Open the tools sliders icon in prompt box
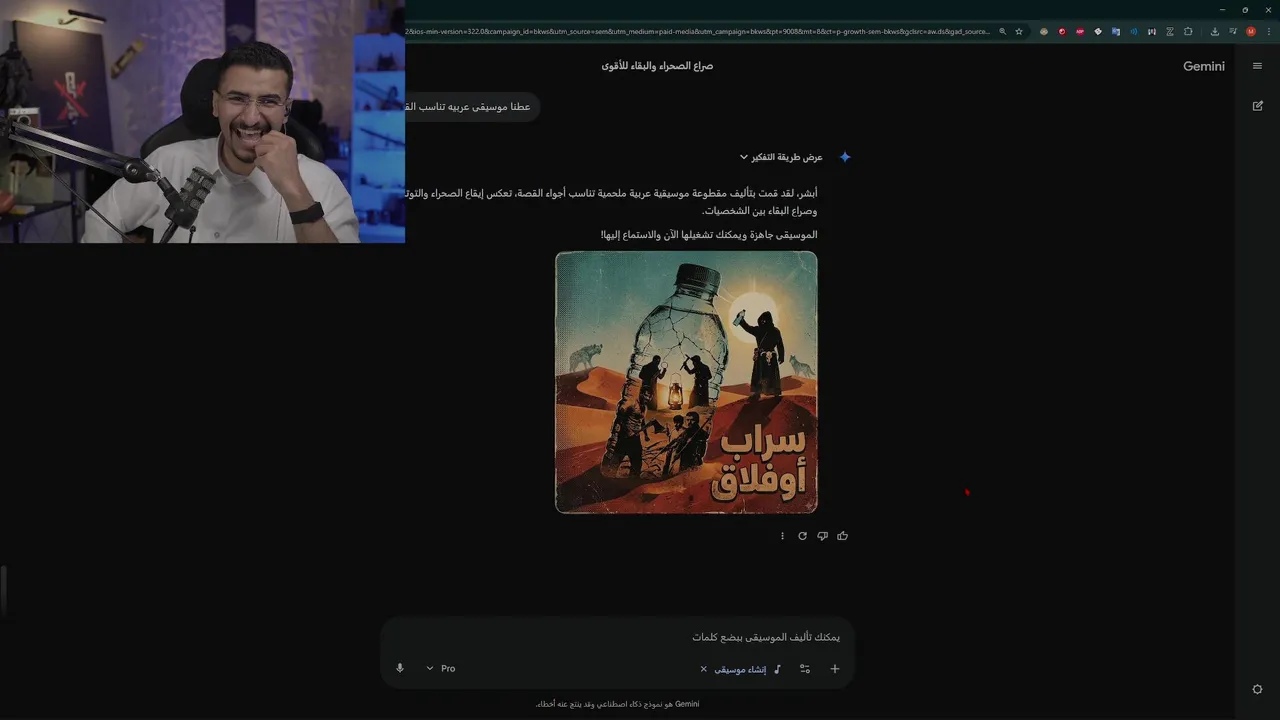 tap(805, 668)
